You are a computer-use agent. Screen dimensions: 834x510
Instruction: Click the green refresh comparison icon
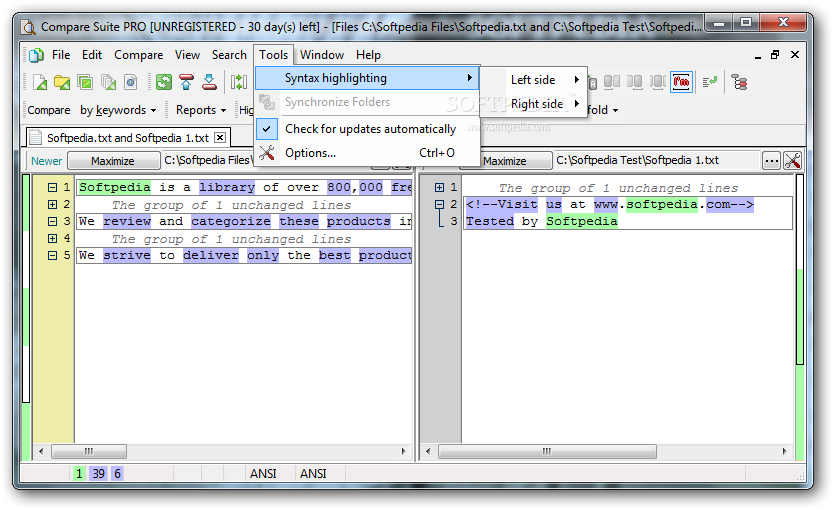[x=164, y=82]
